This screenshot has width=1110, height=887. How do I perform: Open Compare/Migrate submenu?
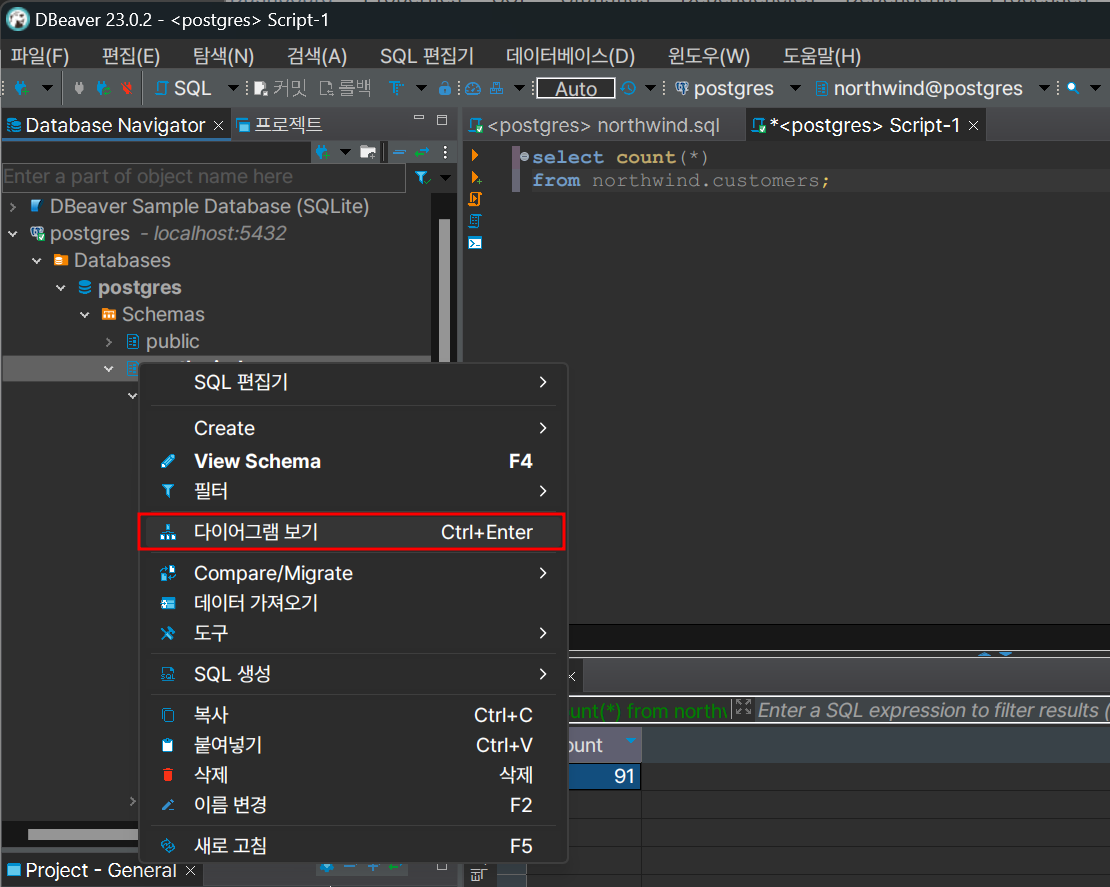coord(353,573)
